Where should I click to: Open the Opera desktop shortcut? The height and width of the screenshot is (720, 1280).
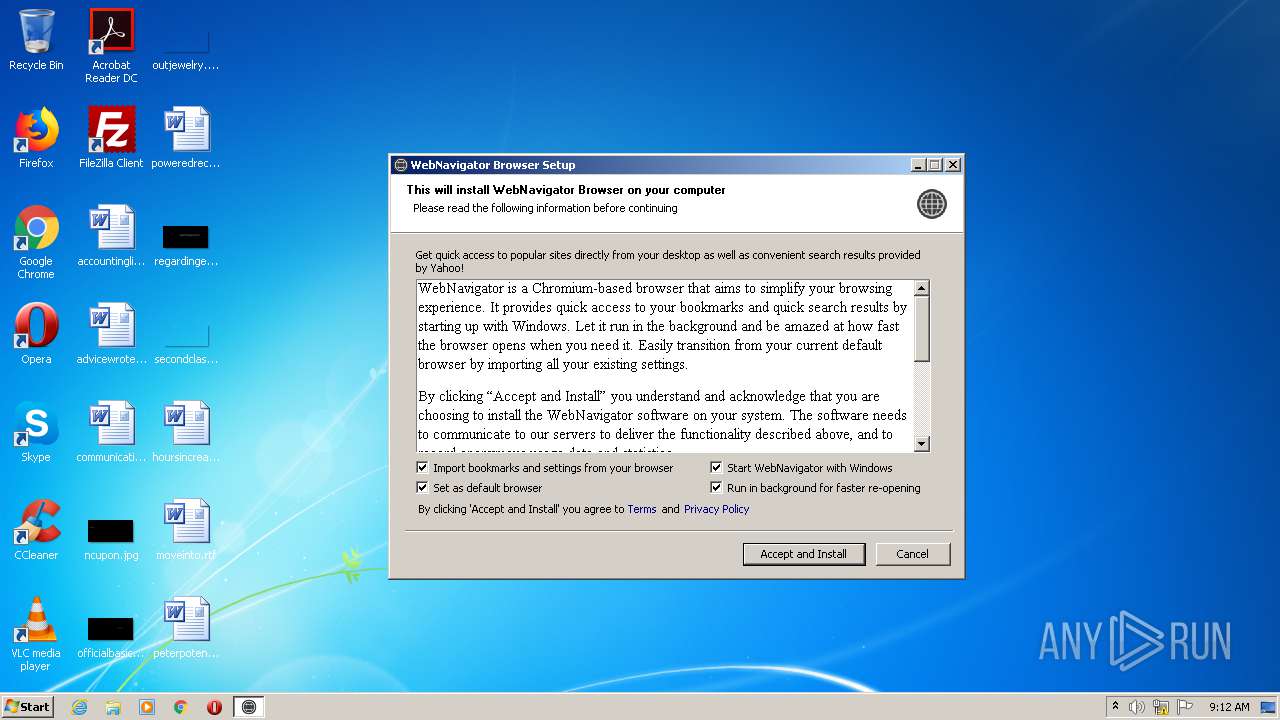(36, 334)
